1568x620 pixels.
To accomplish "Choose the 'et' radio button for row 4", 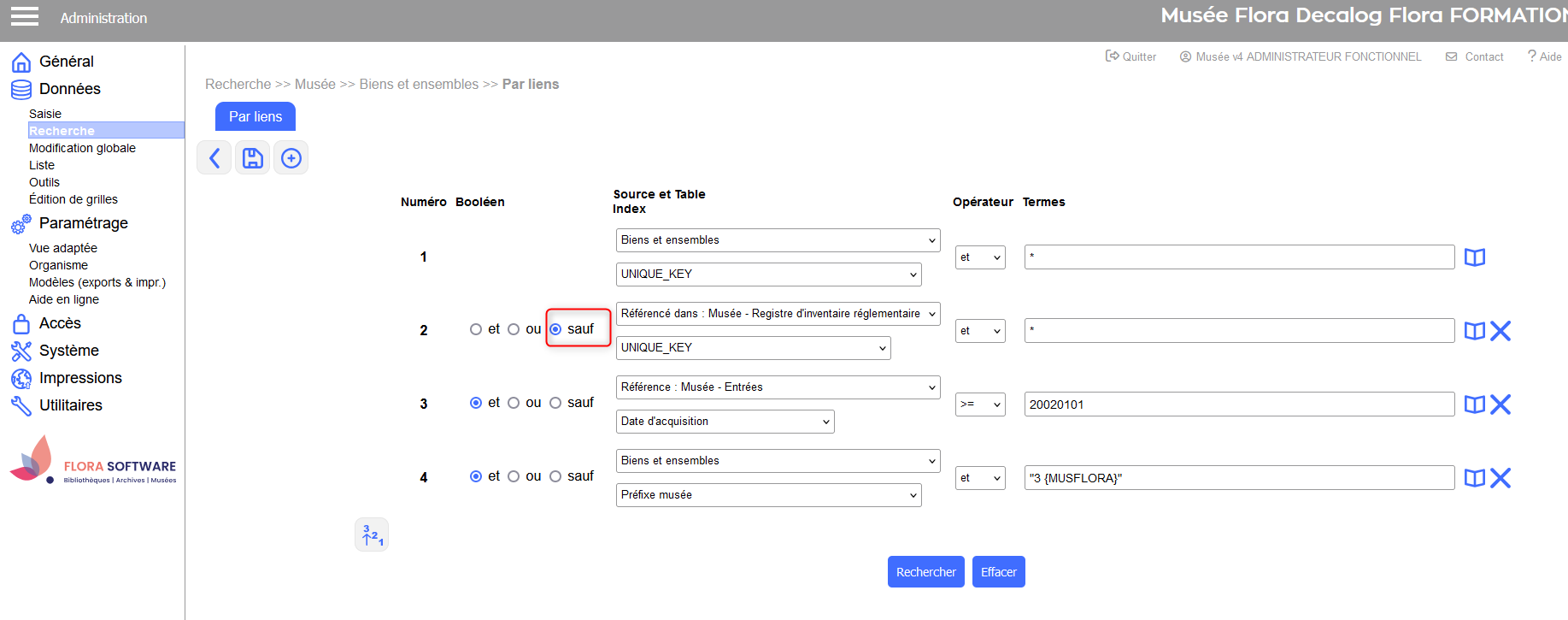I will point(476,476).
